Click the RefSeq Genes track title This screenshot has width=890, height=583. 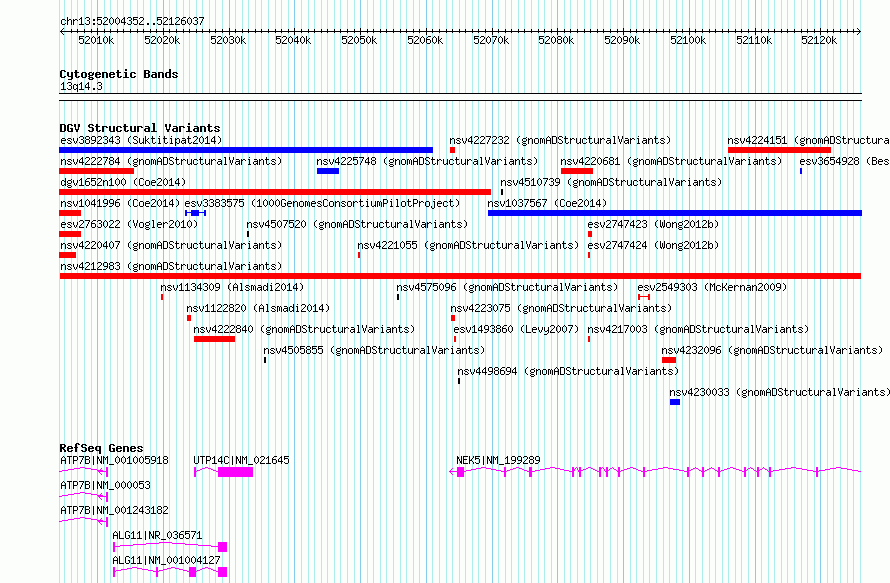pyautogui.click(x=101, y=448)
